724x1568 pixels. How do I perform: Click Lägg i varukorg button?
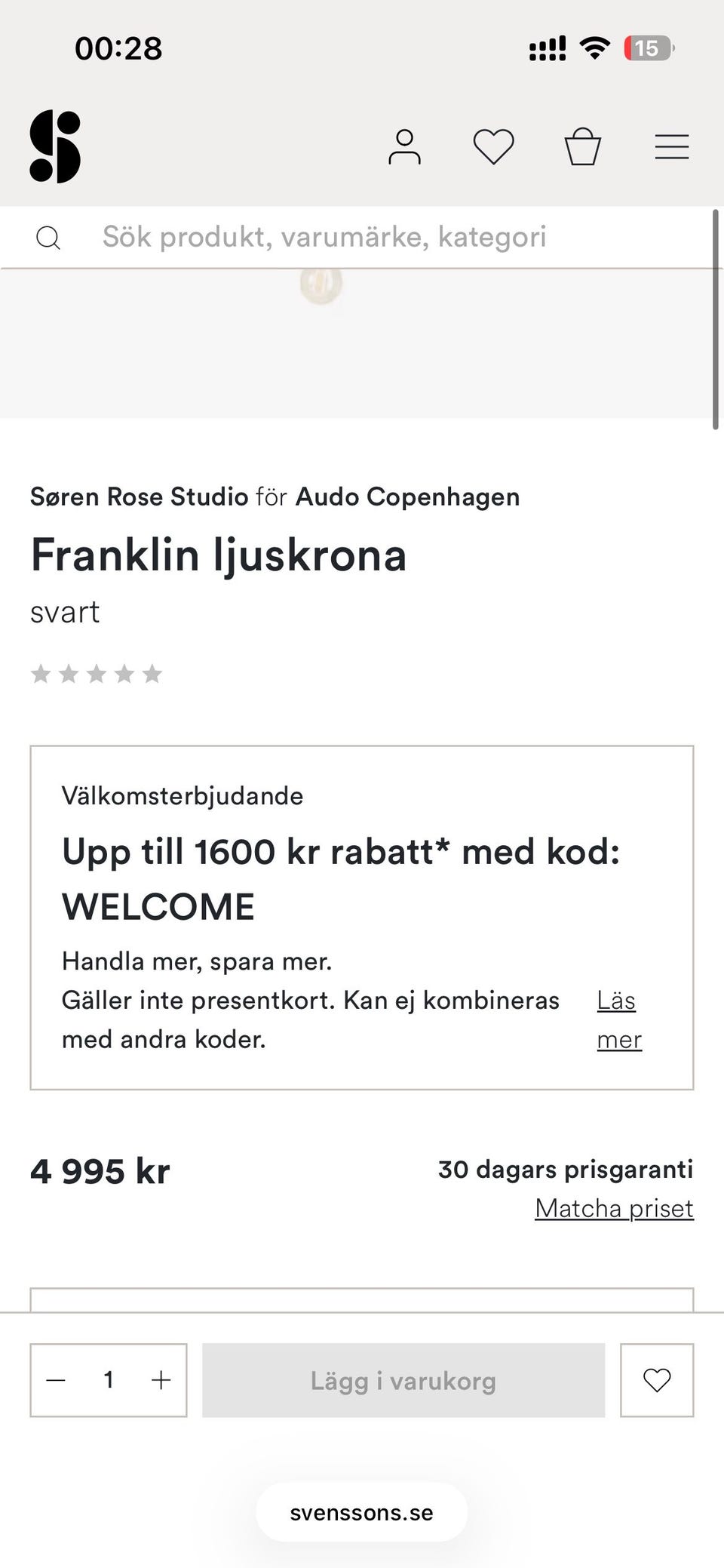[x=403, y=1380]
